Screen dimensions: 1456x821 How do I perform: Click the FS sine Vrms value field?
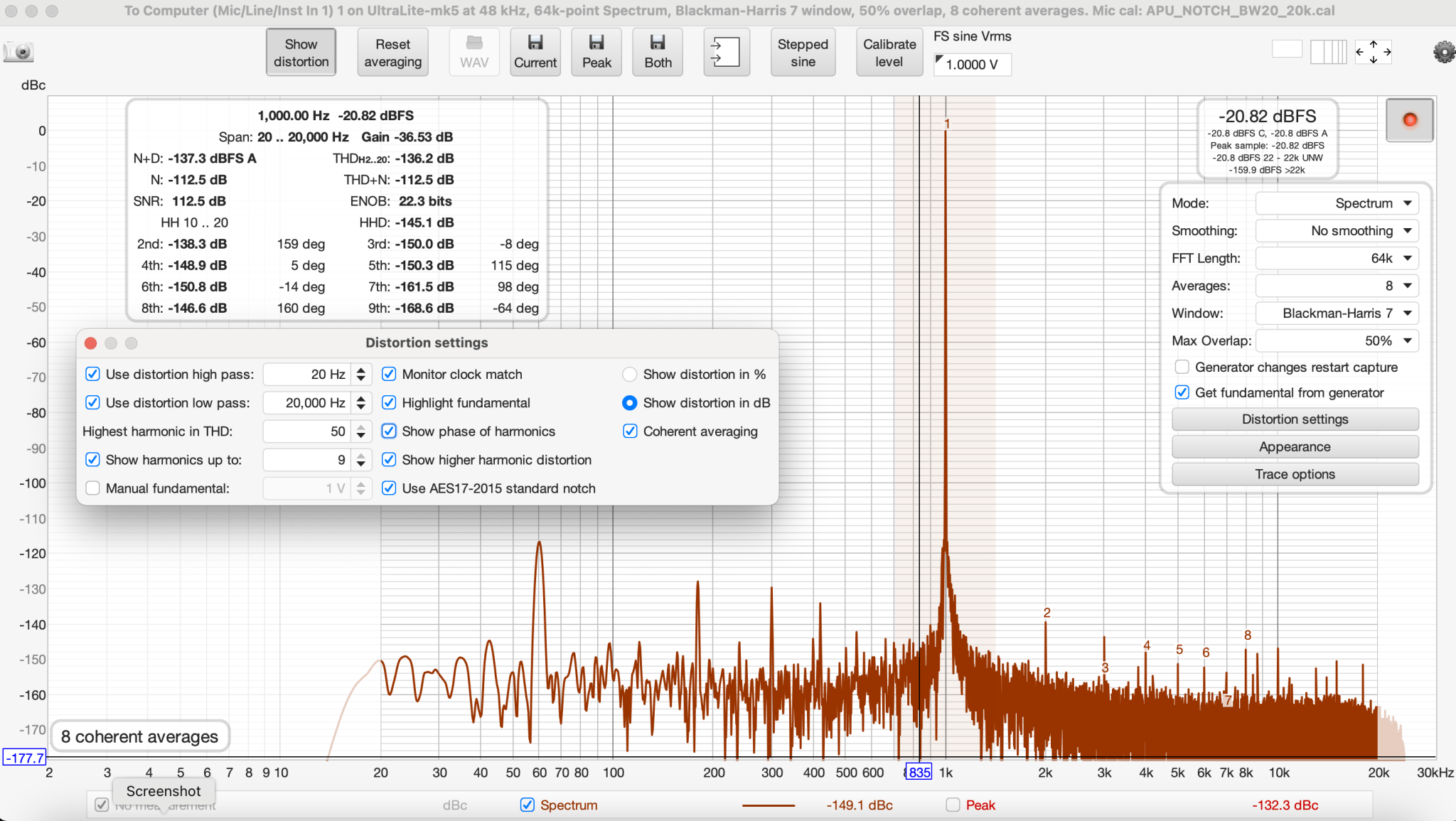[972, 65]
